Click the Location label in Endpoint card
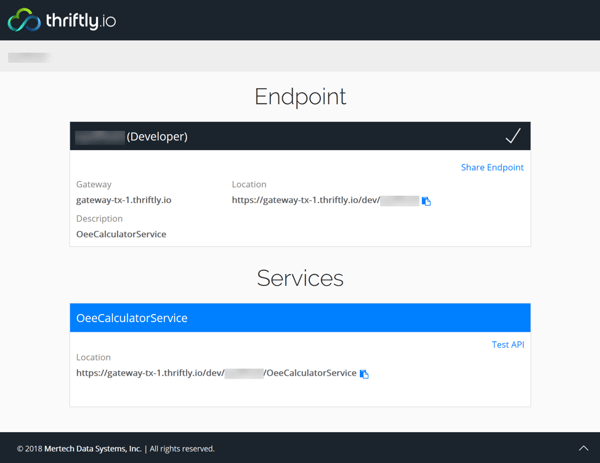 pos(249,184)
